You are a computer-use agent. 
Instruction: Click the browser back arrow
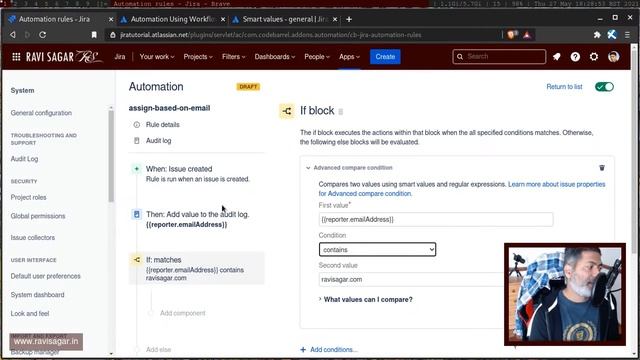point(13,35)
